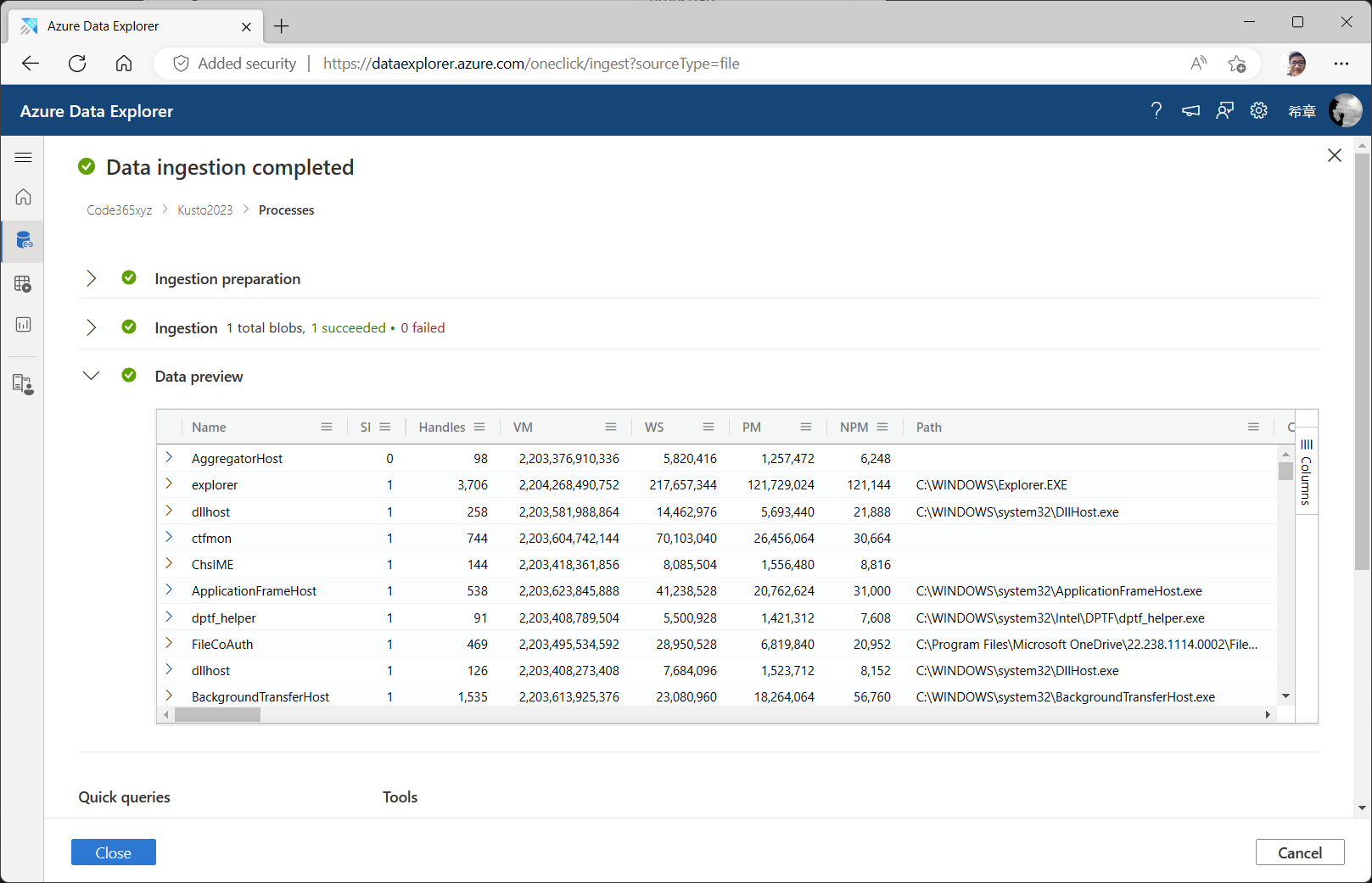1372x883 pixels.
Task: Expand the Ingestion preparation section
Action: click(x=92, y=278)
